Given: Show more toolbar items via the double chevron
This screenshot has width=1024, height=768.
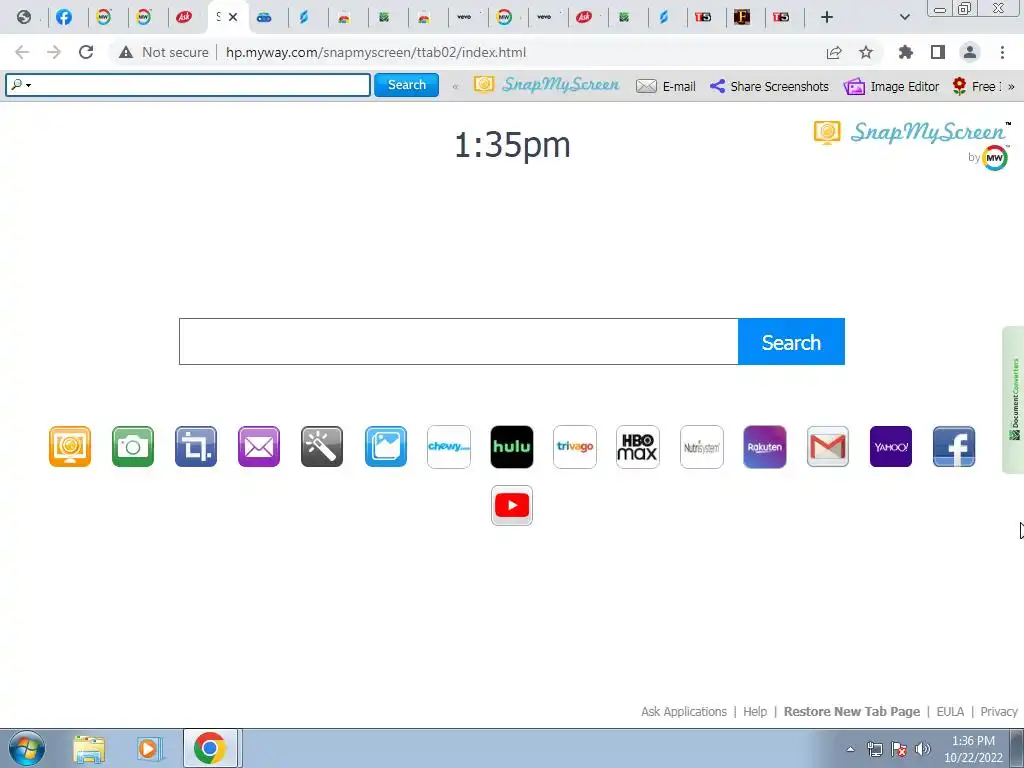Looking at the screenshot, I should click(1011, 86).
